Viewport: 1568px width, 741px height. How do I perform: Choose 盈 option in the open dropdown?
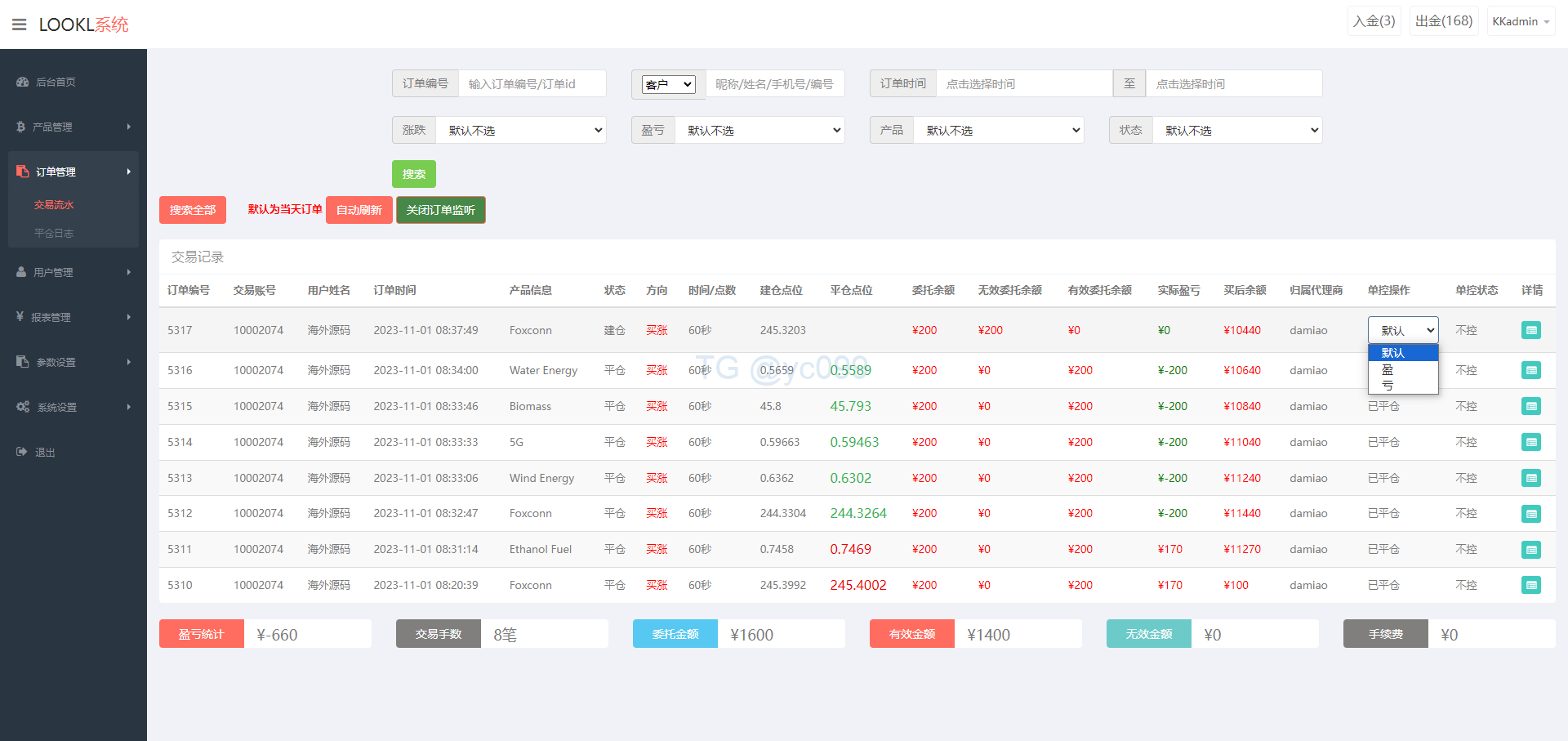click(1388, 370)
